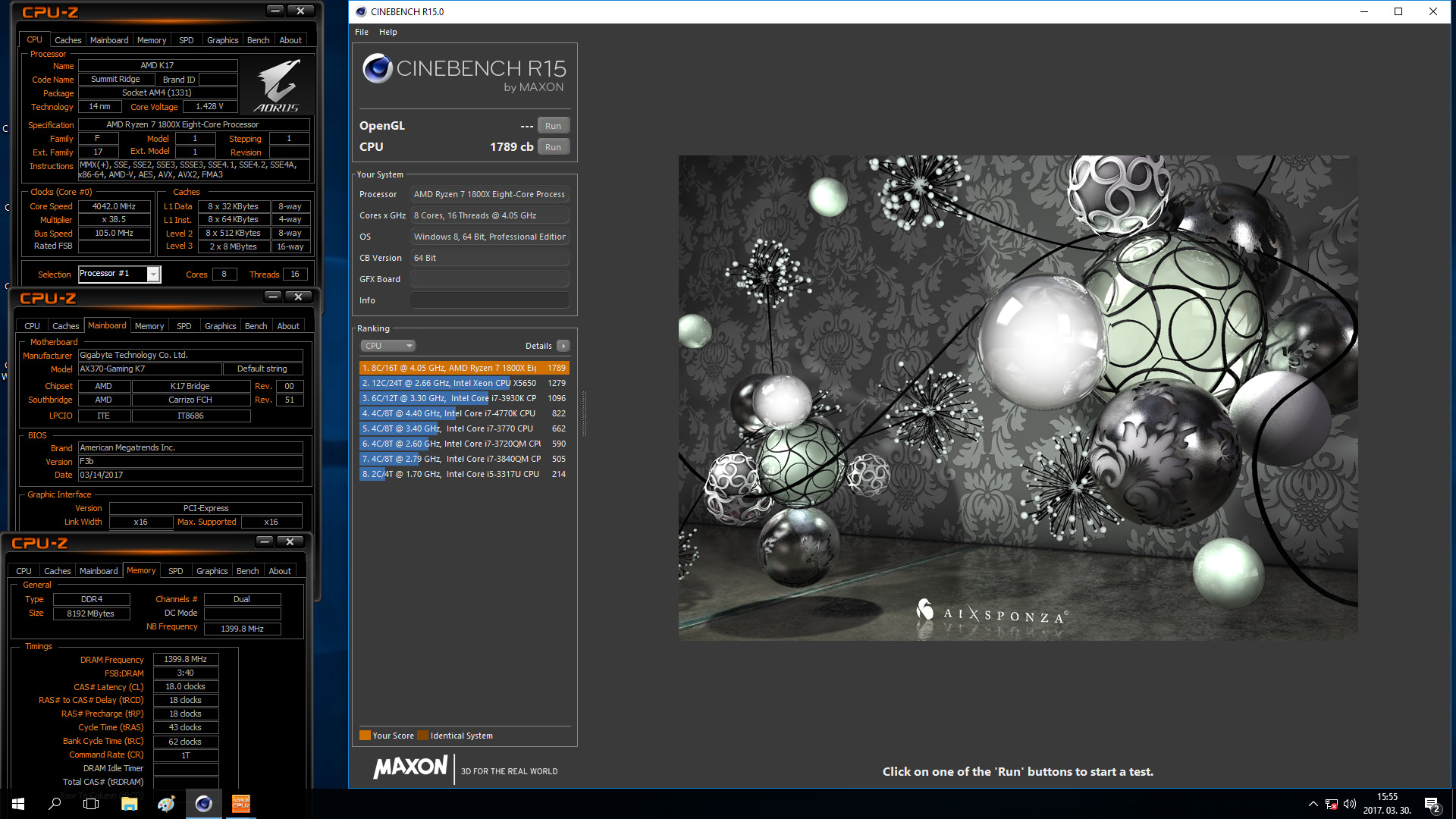This screenshot has height=819, width=1456.
Task: Open the notification action center
Action: pyautogui.click(x=1432, y=805)
